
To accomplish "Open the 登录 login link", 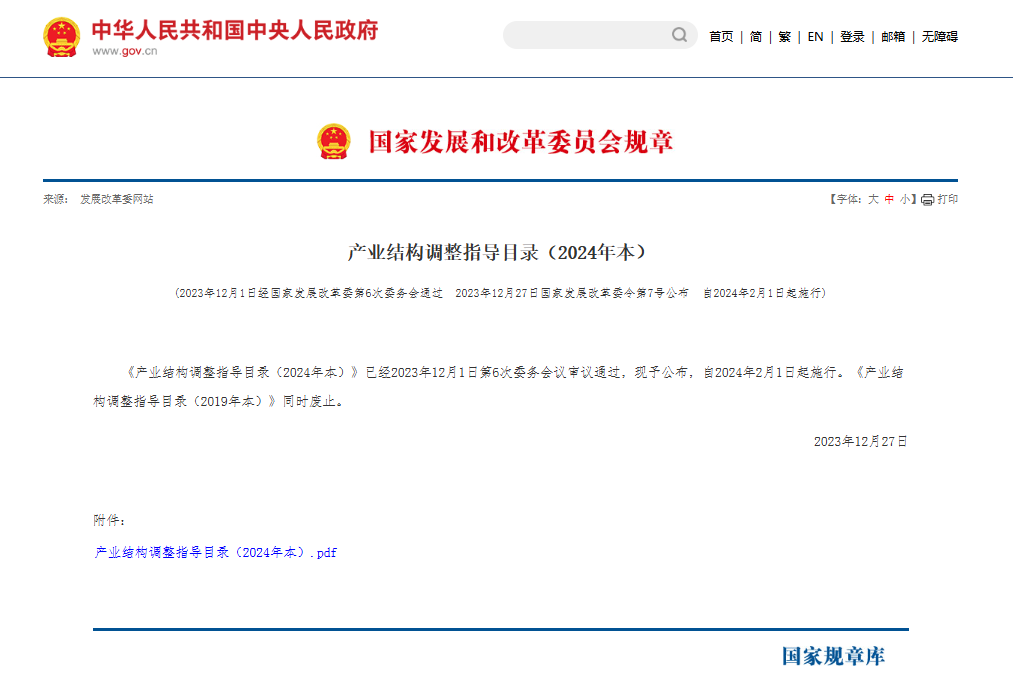I will tap(852, 36).
